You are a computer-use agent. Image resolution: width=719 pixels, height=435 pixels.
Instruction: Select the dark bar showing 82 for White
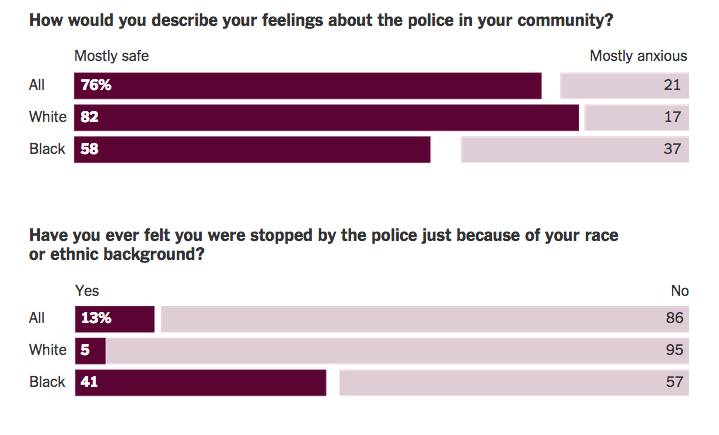tap(327, 118)
